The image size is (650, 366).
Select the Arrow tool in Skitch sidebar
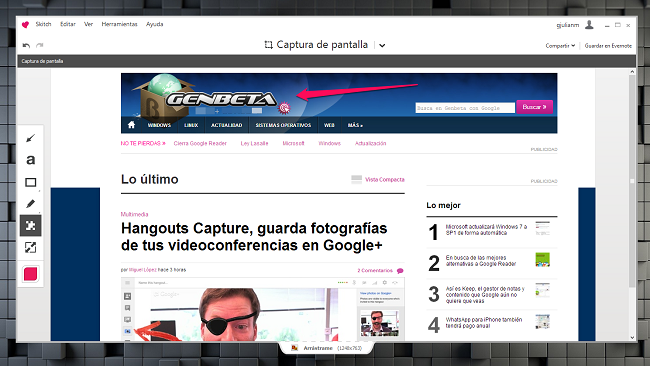click(x=30, y=138)
